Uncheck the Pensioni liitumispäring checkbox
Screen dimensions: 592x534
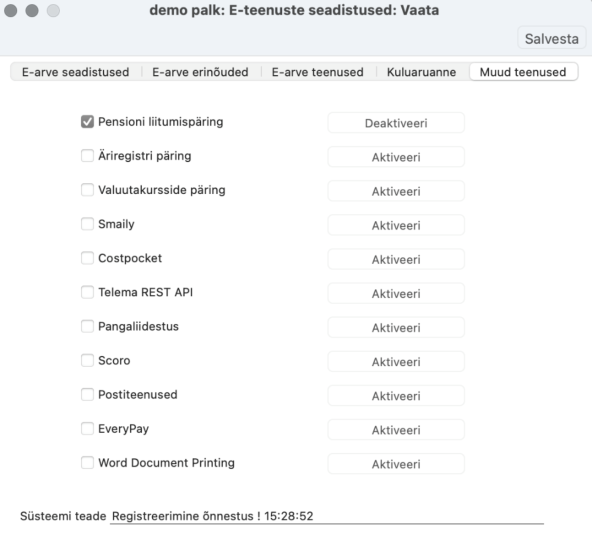(87, 122)
